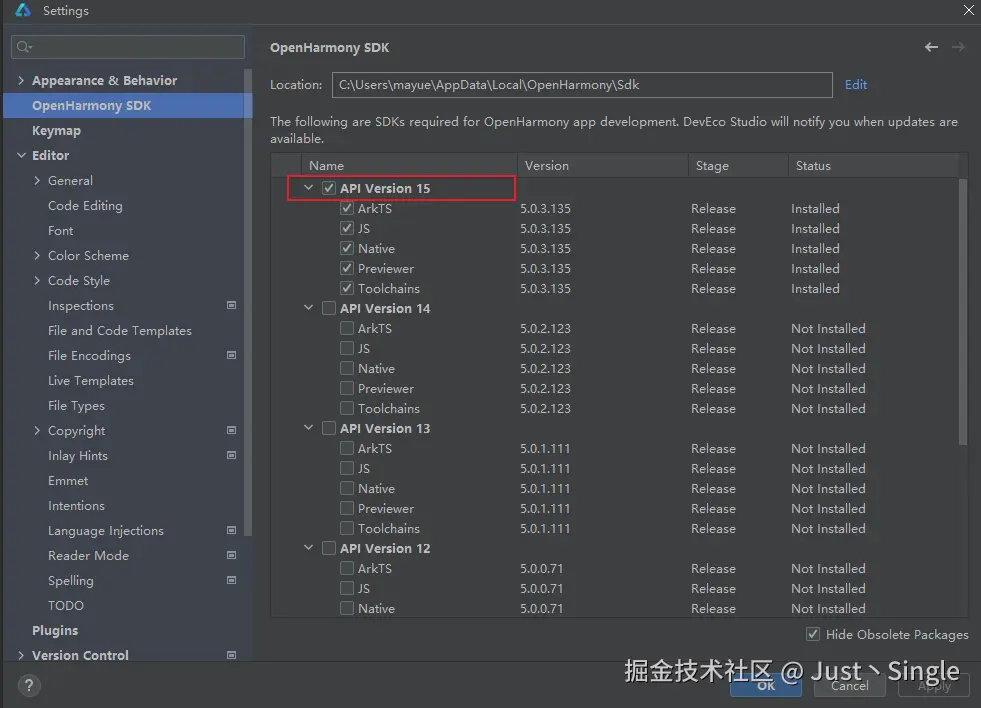Check the API Version 12 checkbox
The image size is (981, 708).
coord(328,548)
